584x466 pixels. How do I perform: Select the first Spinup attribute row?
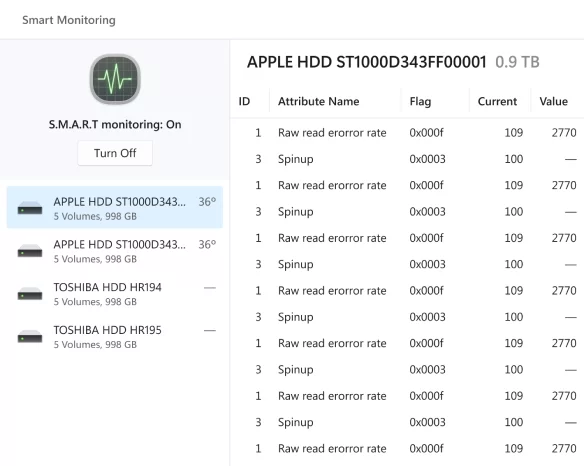[407, 159]
